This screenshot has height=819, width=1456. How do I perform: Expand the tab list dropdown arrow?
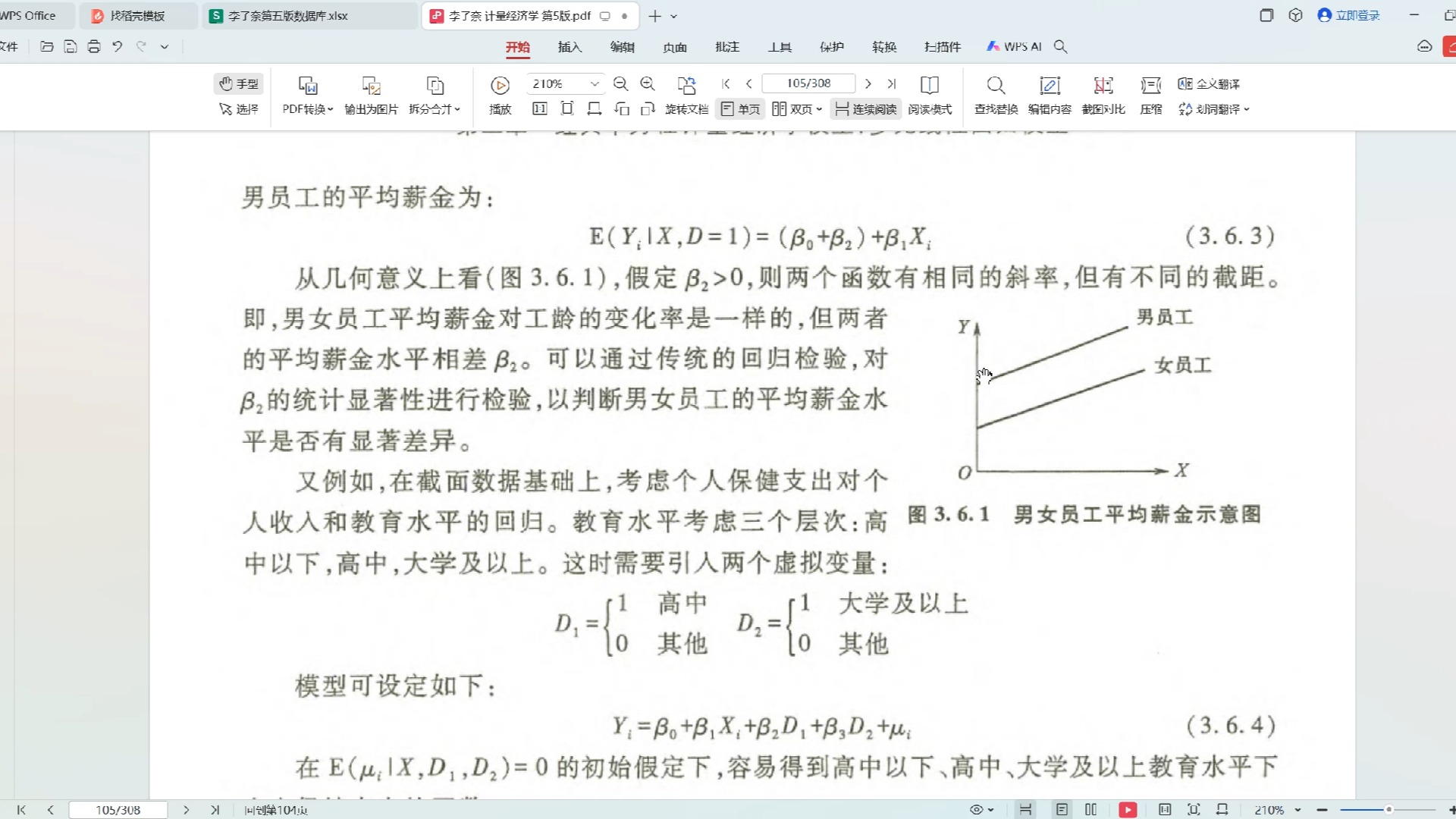pyautogui.click(x=673, y=16)
